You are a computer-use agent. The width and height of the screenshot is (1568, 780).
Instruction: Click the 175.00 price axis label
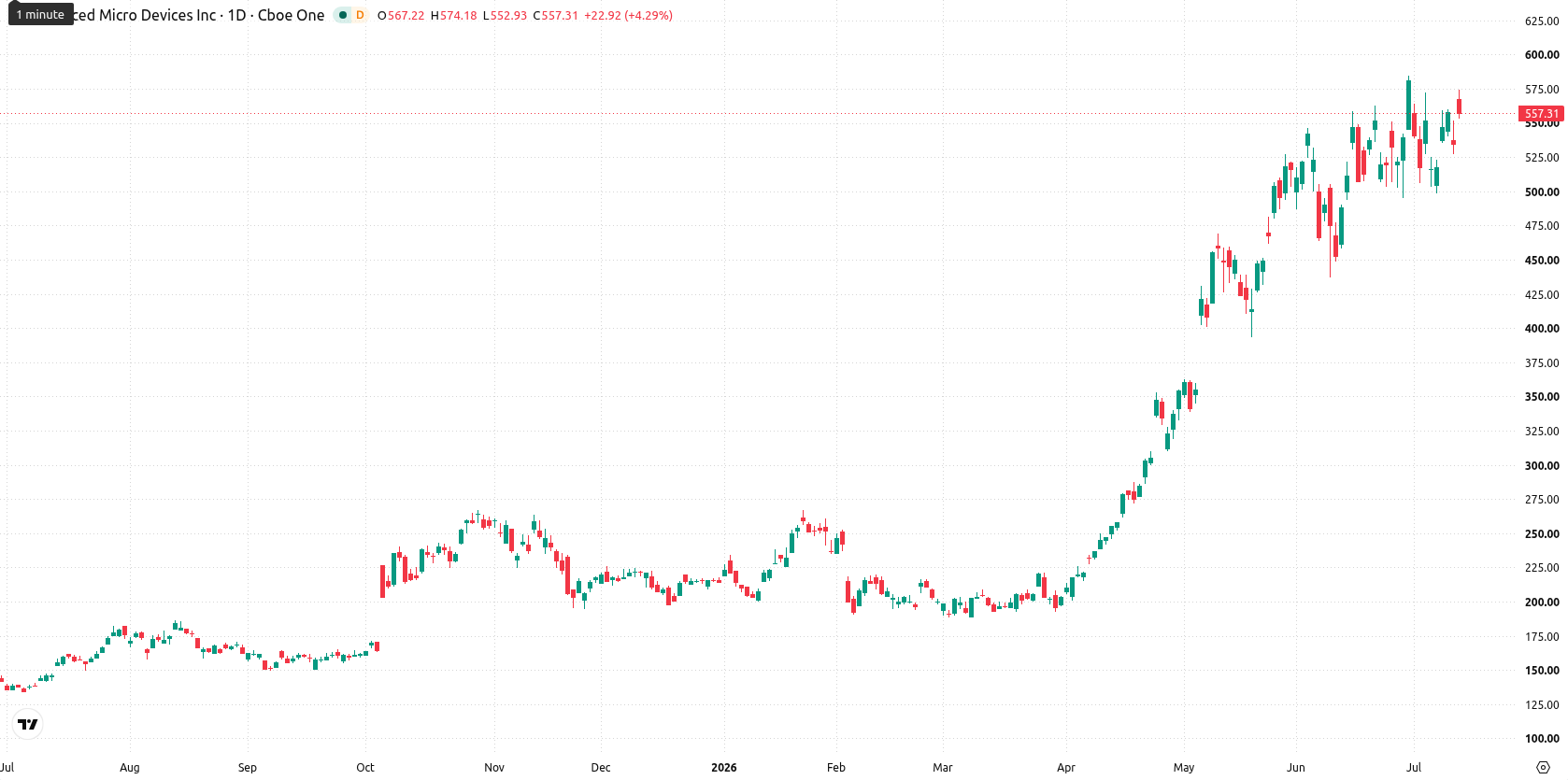[1542, 637]
